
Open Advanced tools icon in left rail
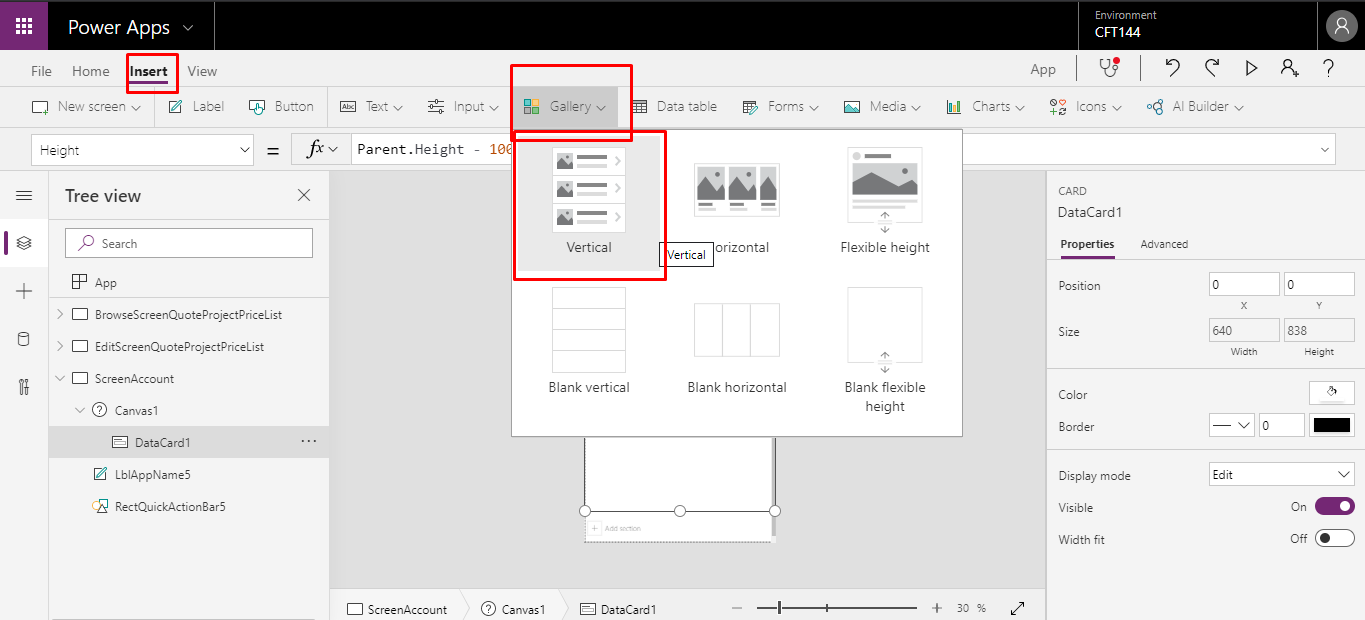(24, 387)
